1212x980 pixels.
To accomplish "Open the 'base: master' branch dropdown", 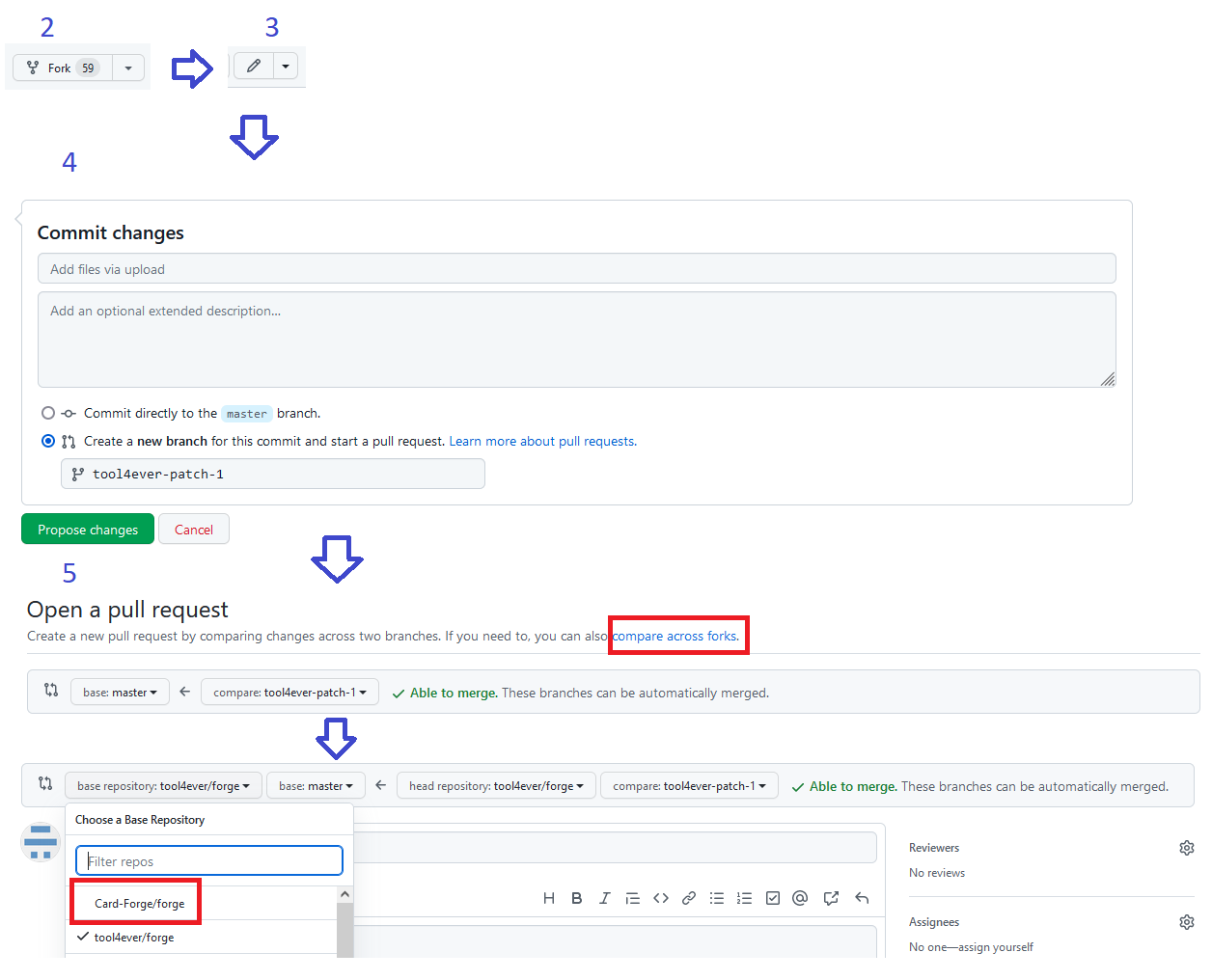I will [x=120, y=692].
